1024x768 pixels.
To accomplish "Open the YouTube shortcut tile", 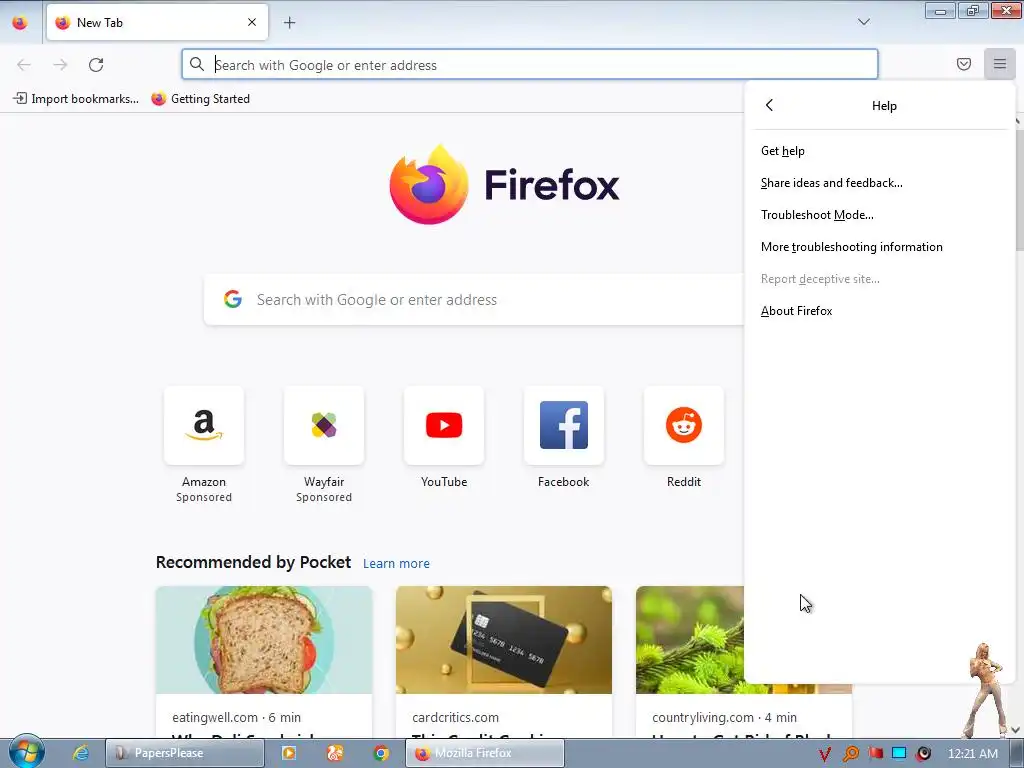I will (x=444, y=425).
